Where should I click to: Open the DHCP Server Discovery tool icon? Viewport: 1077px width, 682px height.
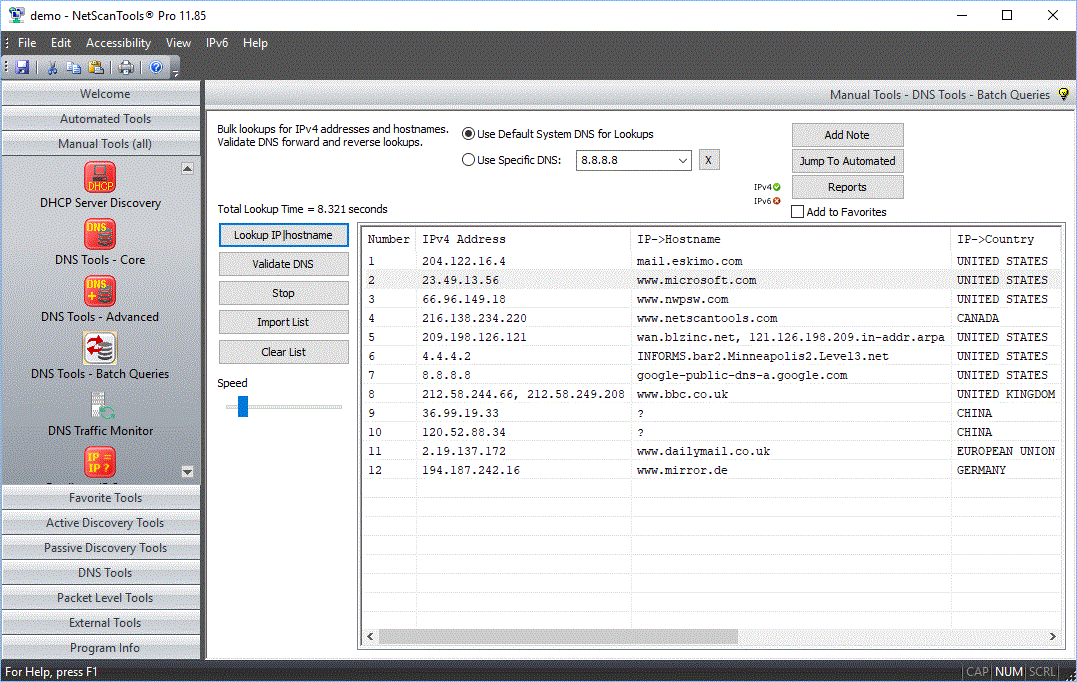point(100,177)
